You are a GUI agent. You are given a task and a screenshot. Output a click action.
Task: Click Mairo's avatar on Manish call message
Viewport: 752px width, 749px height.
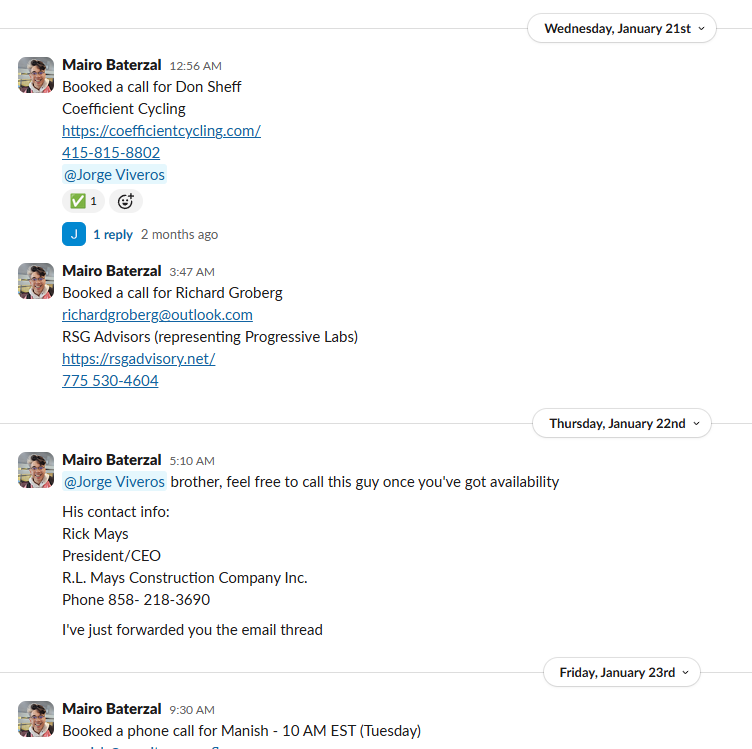click(x=36, y=719)
